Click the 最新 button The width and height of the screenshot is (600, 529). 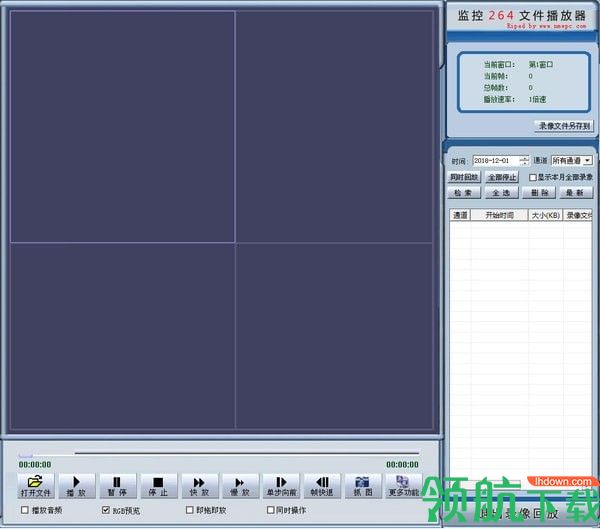[x=576, y=193]
